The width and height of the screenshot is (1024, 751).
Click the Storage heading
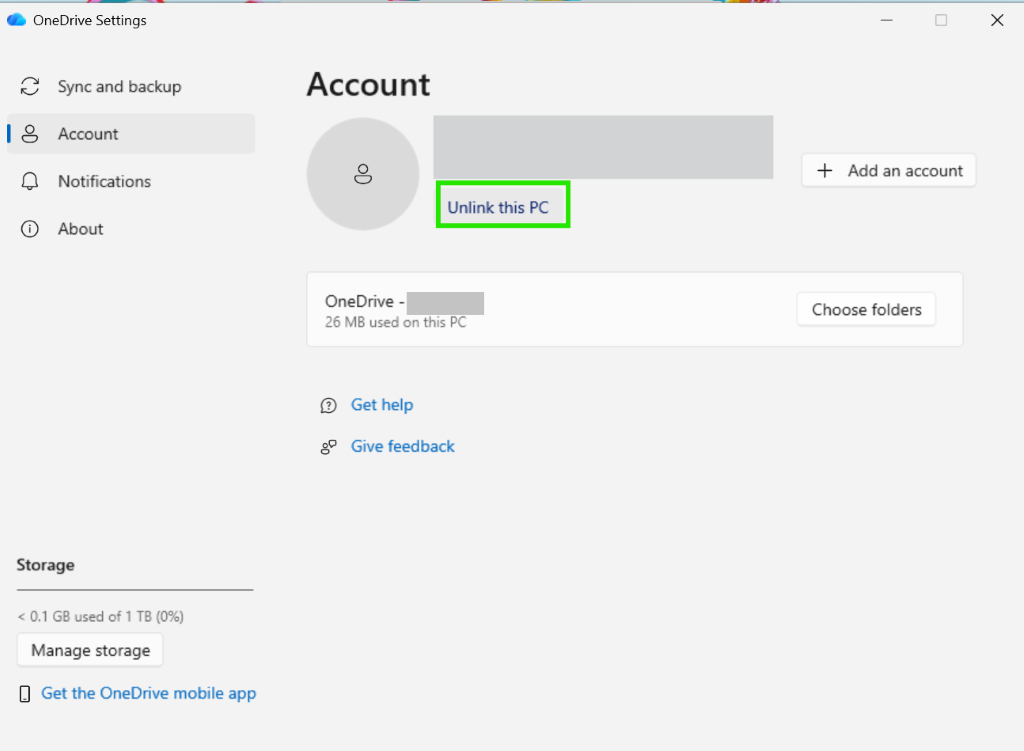(x=46, y=565)
